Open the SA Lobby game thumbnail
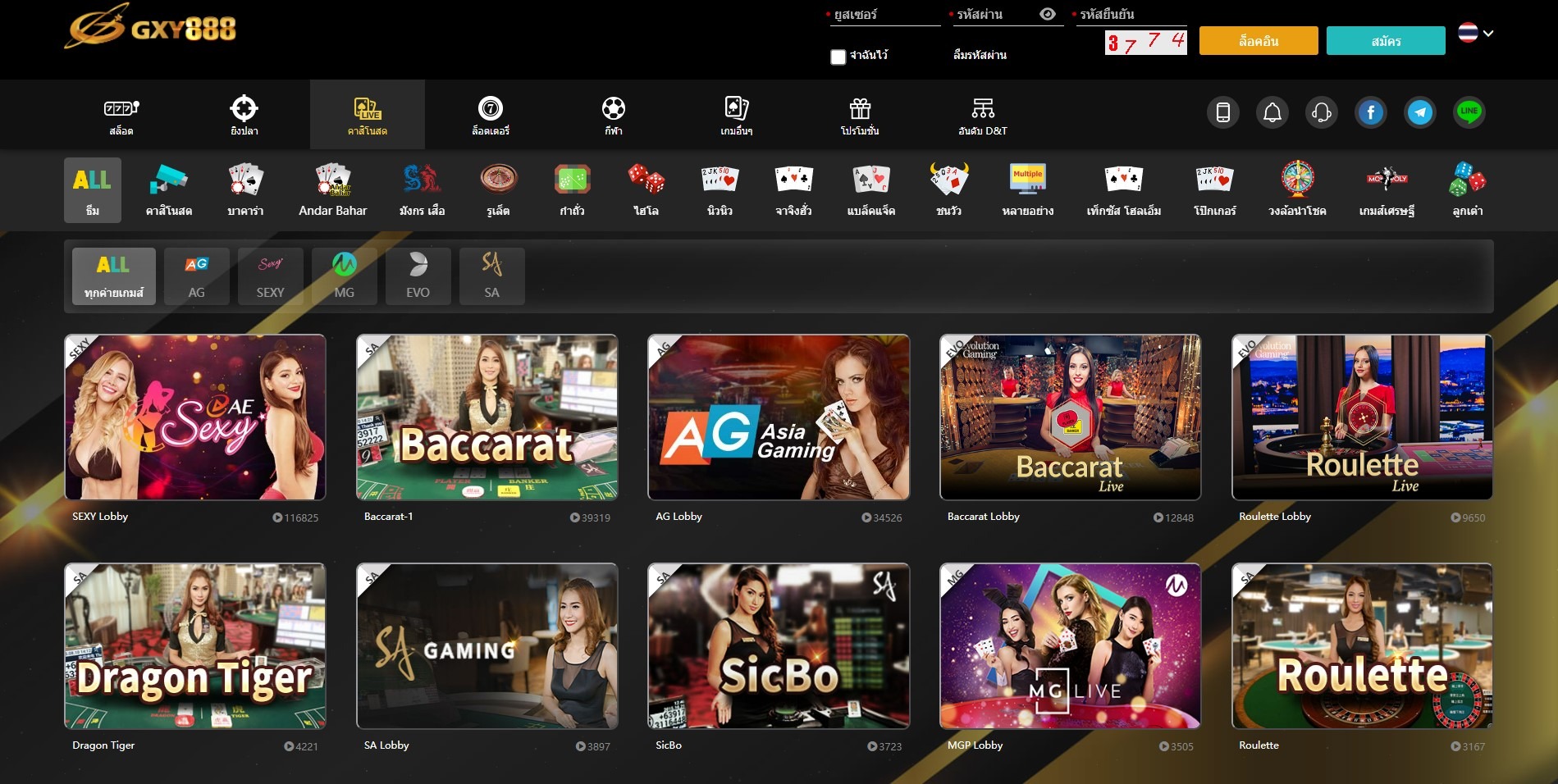Image resolution: width=1558 pixels, height=784 pixels. tap(487, 646)
